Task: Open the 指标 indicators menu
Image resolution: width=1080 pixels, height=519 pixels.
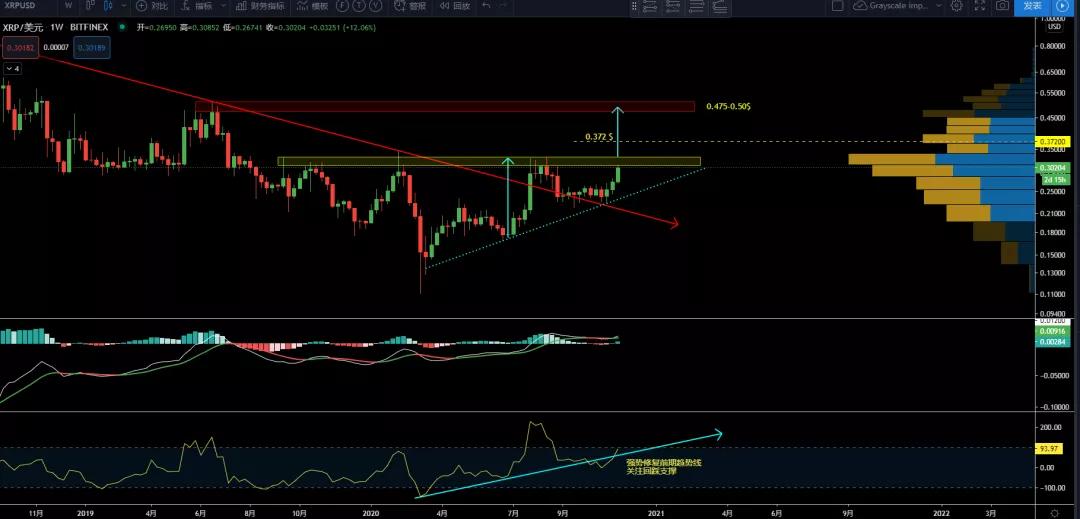Action: click(x=198, y=6)
